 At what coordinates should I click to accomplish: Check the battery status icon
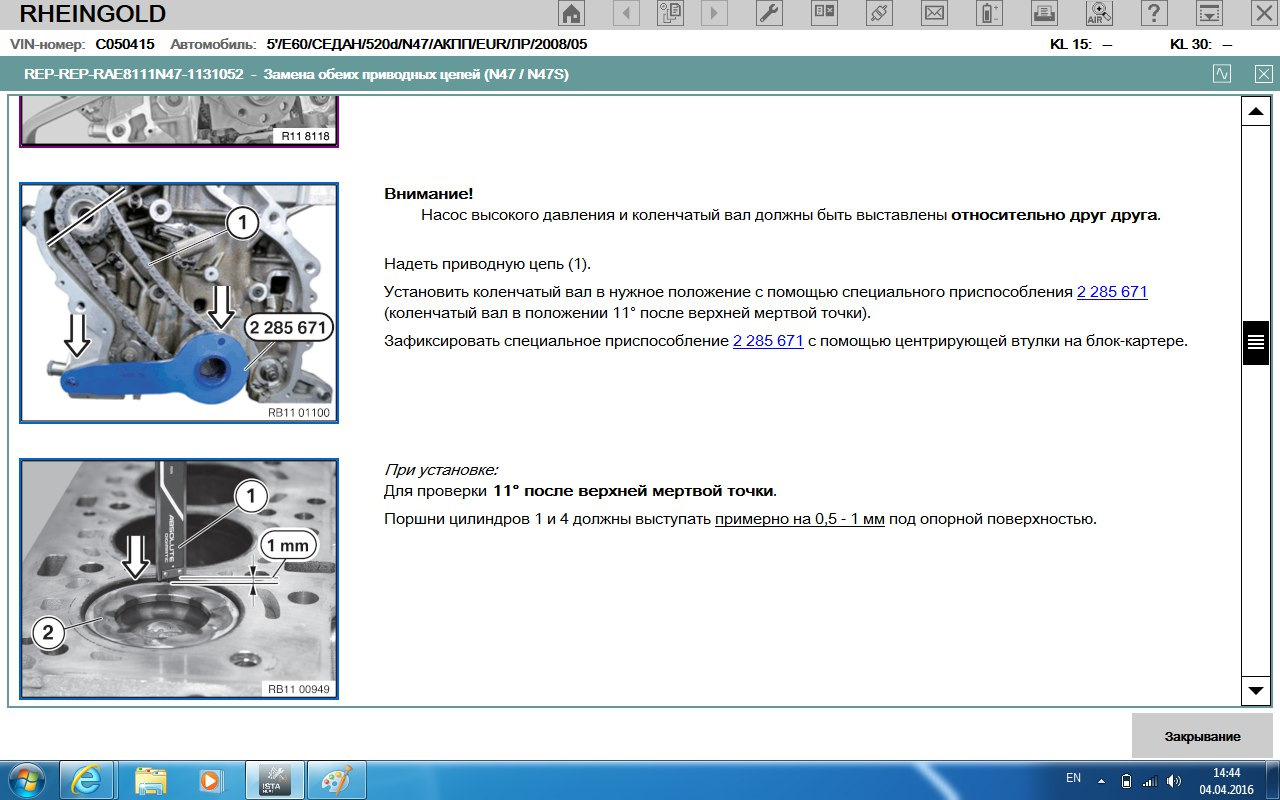(989, 13)
